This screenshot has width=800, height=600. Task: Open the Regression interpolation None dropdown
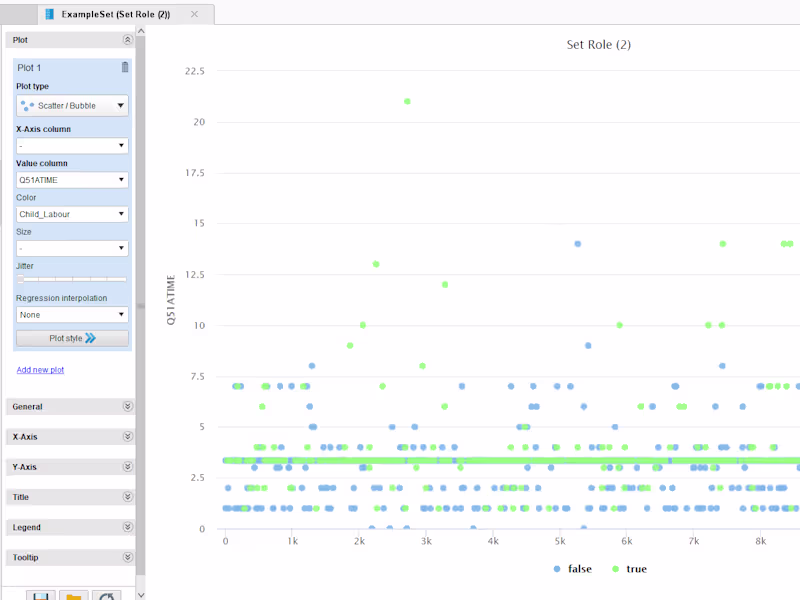[x=72, y=315]
